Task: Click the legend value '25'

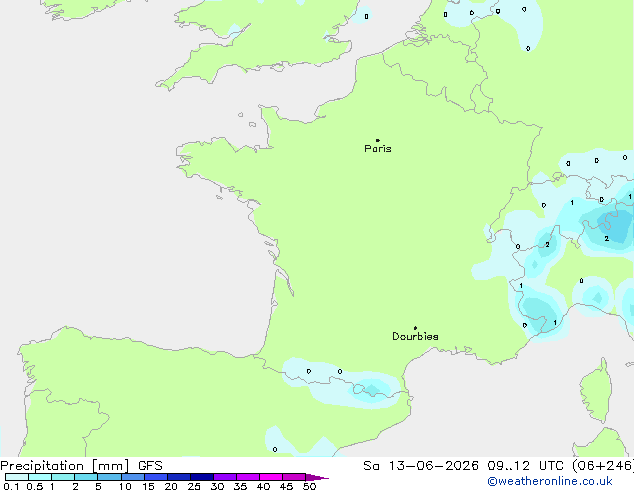Action: pos(194,486)
